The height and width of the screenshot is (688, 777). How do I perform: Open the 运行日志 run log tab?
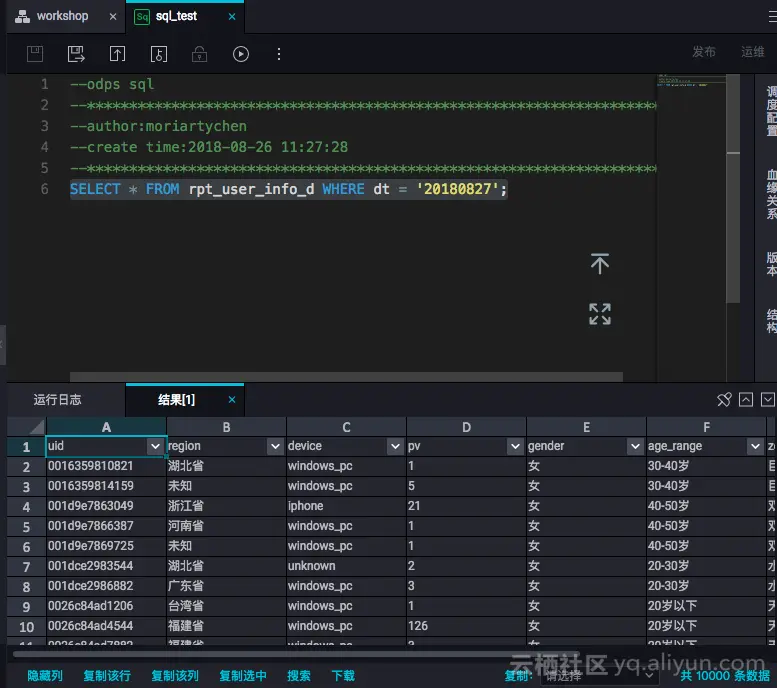57,400
